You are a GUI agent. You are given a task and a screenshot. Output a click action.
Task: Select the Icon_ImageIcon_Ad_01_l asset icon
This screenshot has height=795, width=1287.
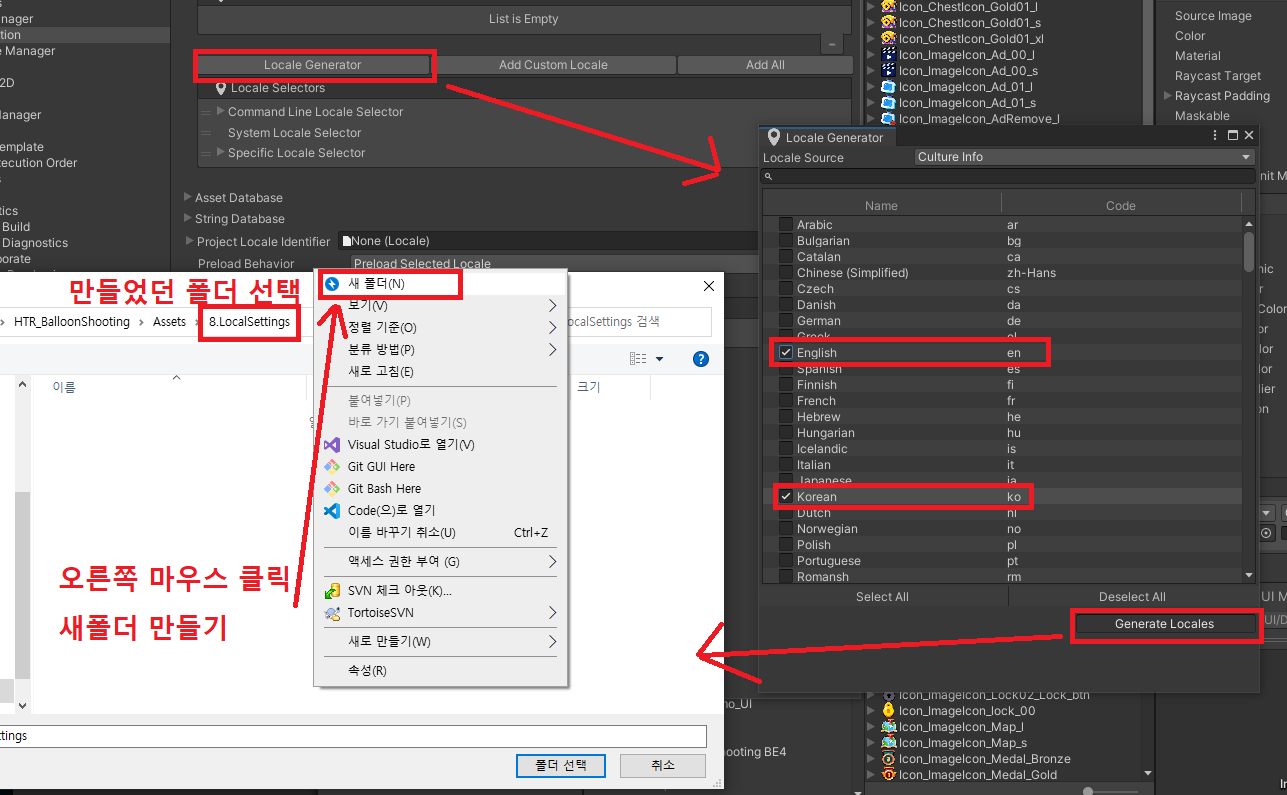click(x=888, y=86)
